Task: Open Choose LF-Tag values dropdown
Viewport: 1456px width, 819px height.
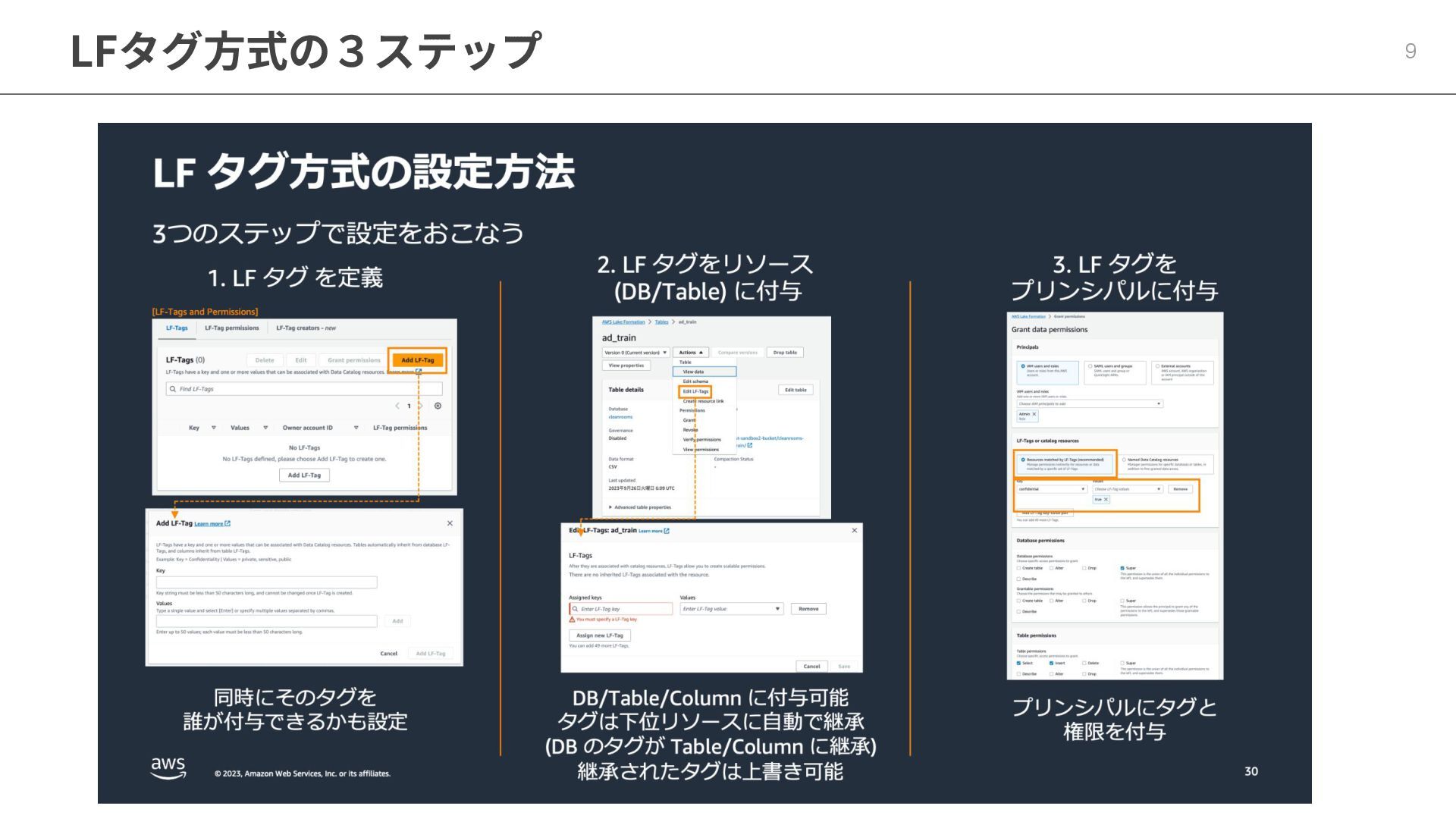Action: click(1128, 489)
